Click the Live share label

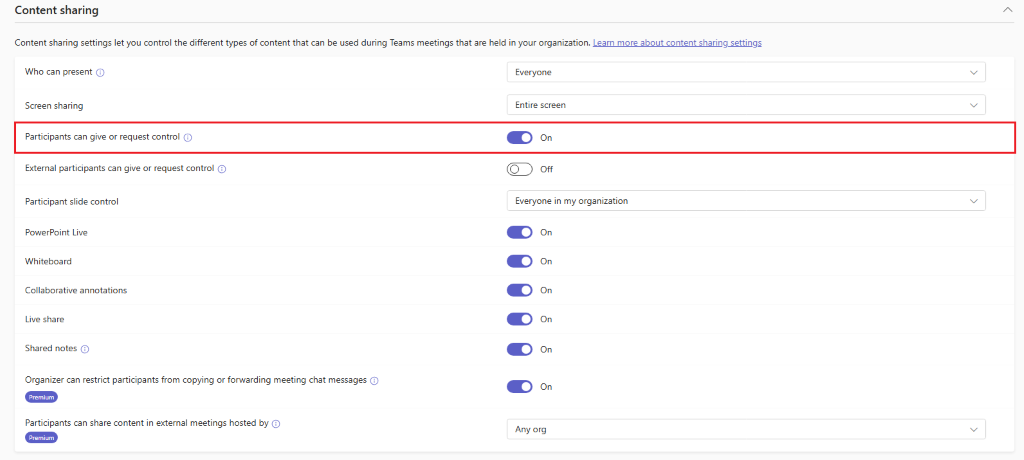44,320
